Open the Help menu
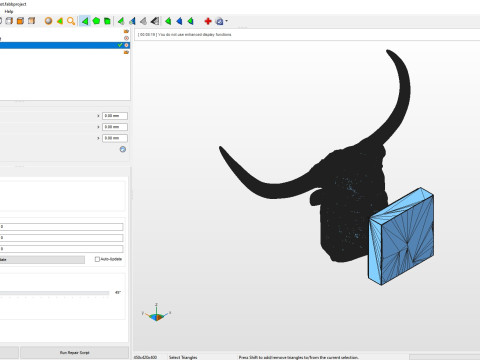The height and width of the screenshot is (360, 480). point(9,11)
